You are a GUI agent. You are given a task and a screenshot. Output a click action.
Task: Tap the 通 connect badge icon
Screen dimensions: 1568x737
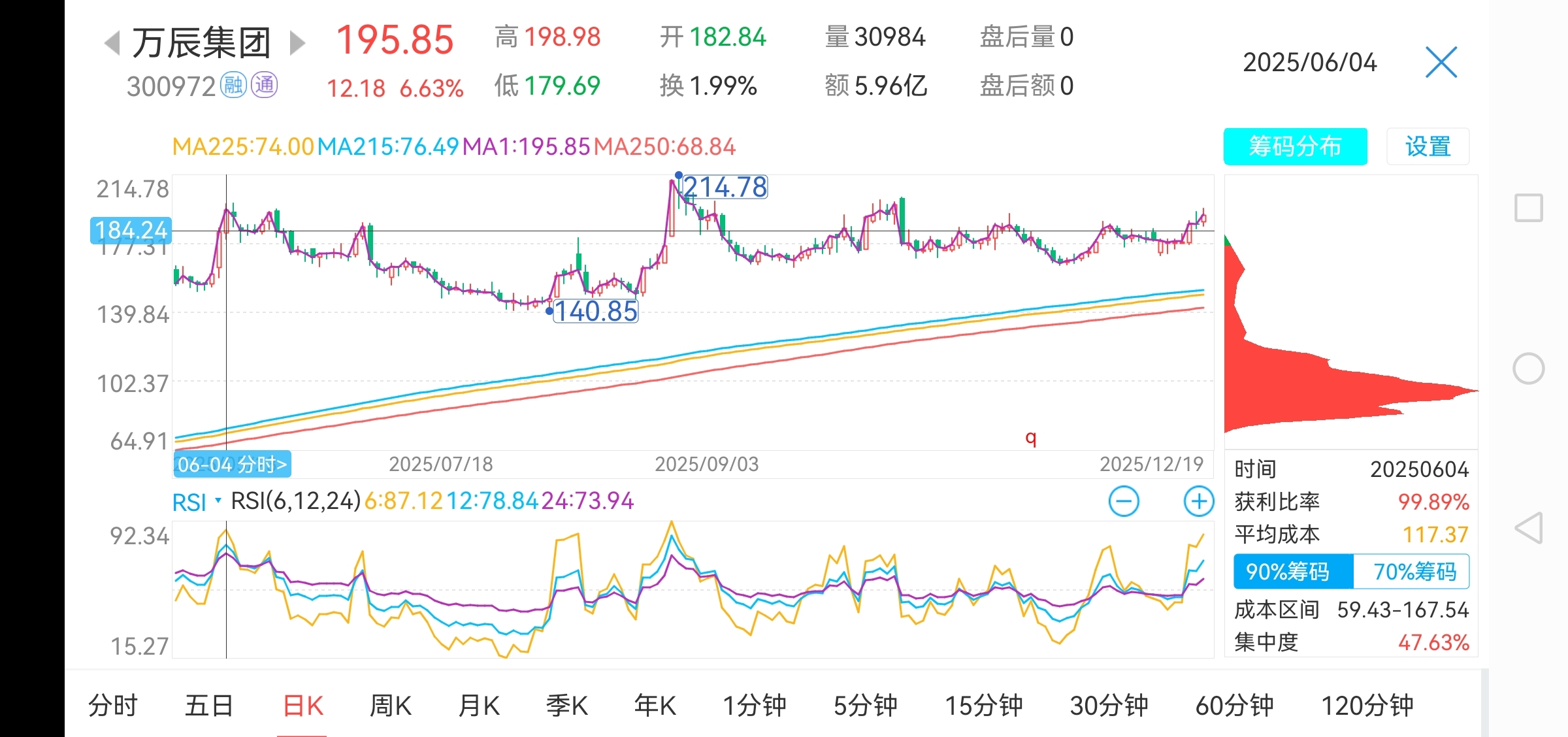(x=265, y=86)
